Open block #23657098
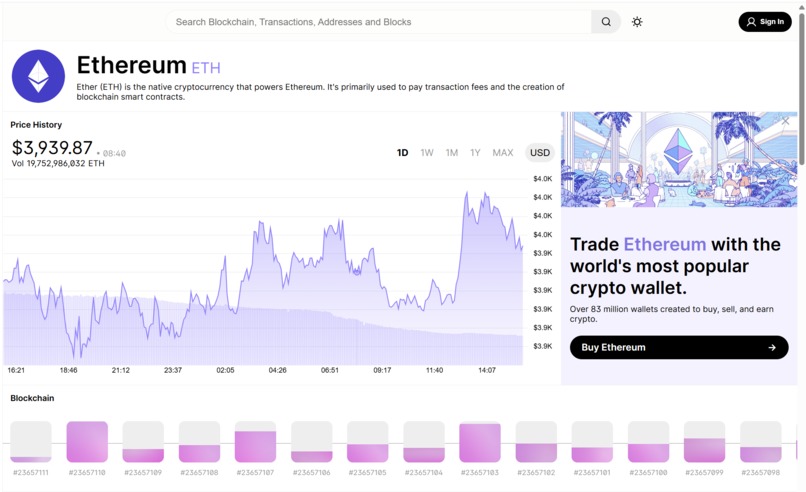This screenshot has height=492, width=806. (x=761, y=442)
